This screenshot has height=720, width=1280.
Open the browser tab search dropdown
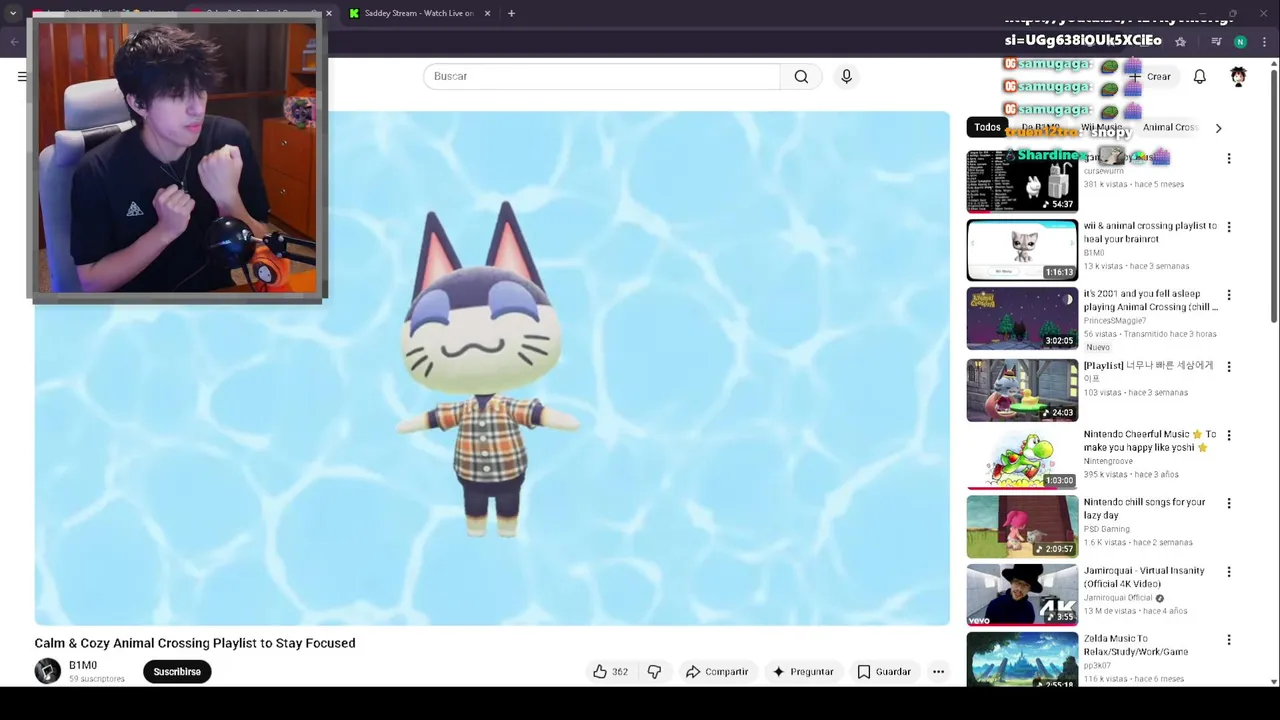12,13
